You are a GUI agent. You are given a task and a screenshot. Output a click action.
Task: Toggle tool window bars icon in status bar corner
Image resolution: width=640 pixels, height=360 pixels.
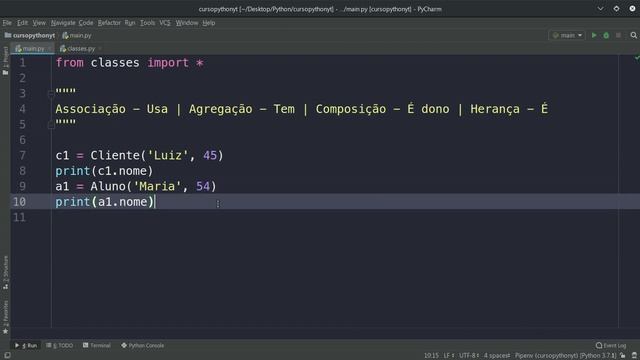(x=7, y=356)
